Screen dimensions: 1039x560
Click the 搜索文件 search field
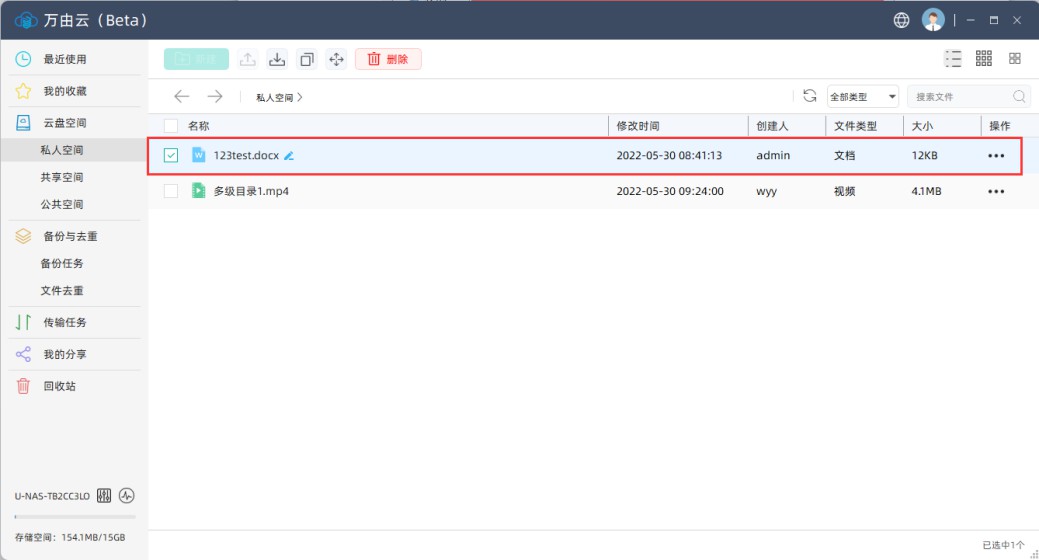[x=960, y=97]
